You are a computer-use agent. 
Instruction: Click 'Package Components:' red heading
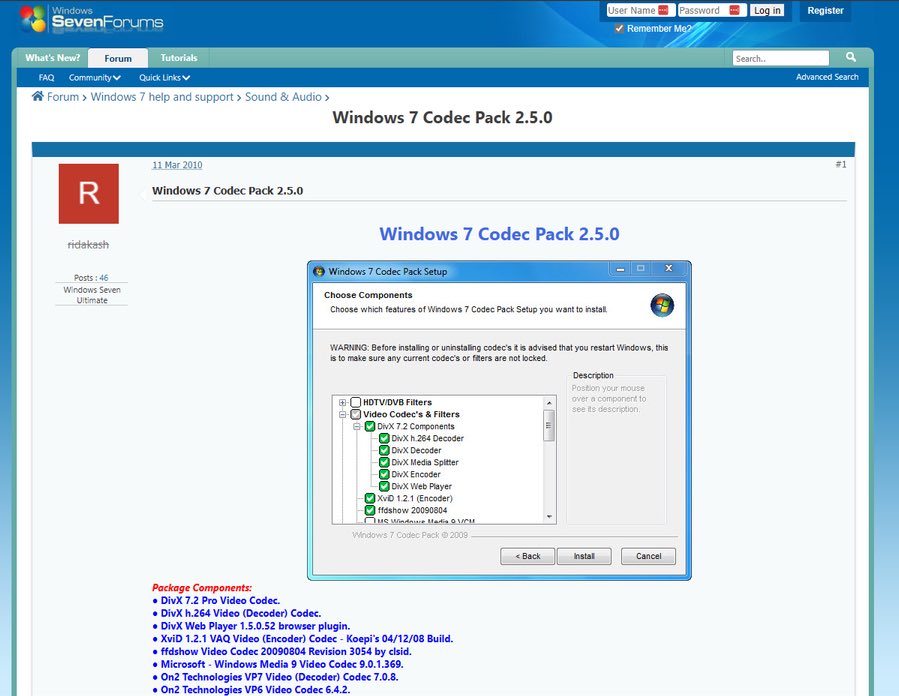[x=202, y=588]
